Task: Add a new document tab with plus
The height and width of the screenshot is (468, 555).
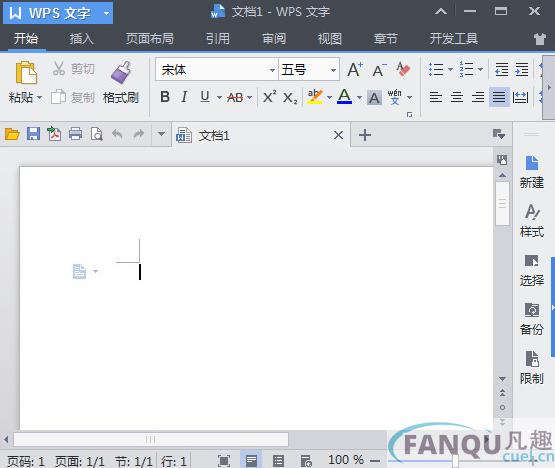Action: [365, 135]
